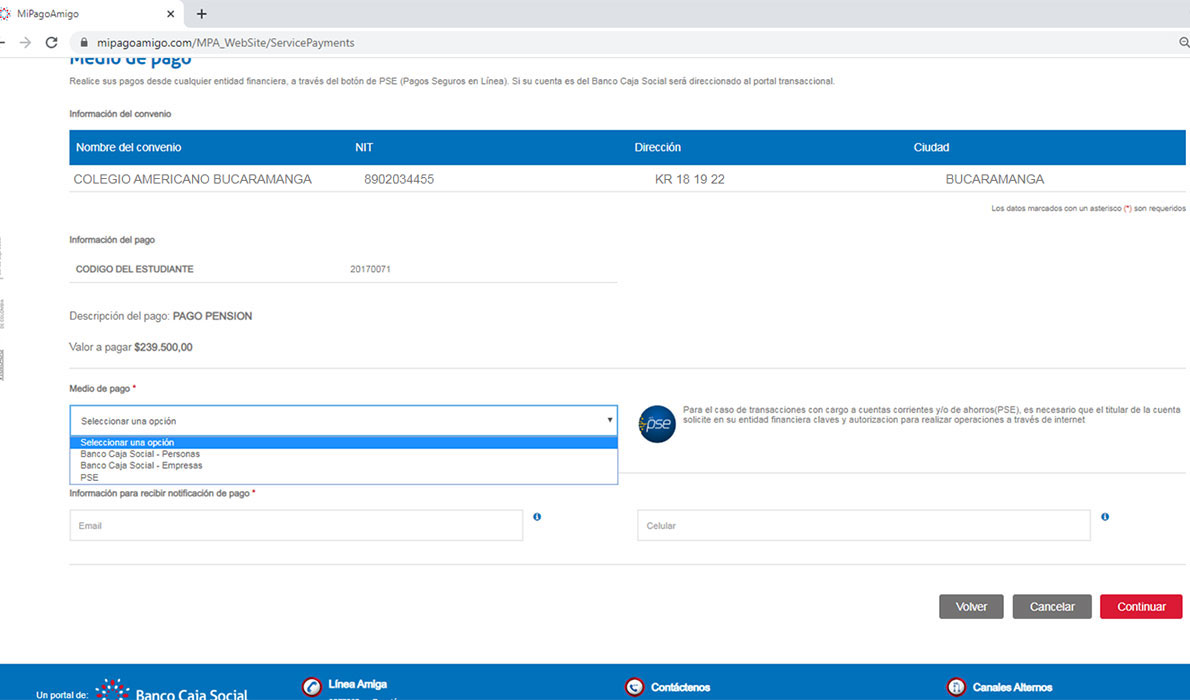Viewport: 1190px width, 700px height.
Task: Reload the page with the refresh icon
Action: 51,43
